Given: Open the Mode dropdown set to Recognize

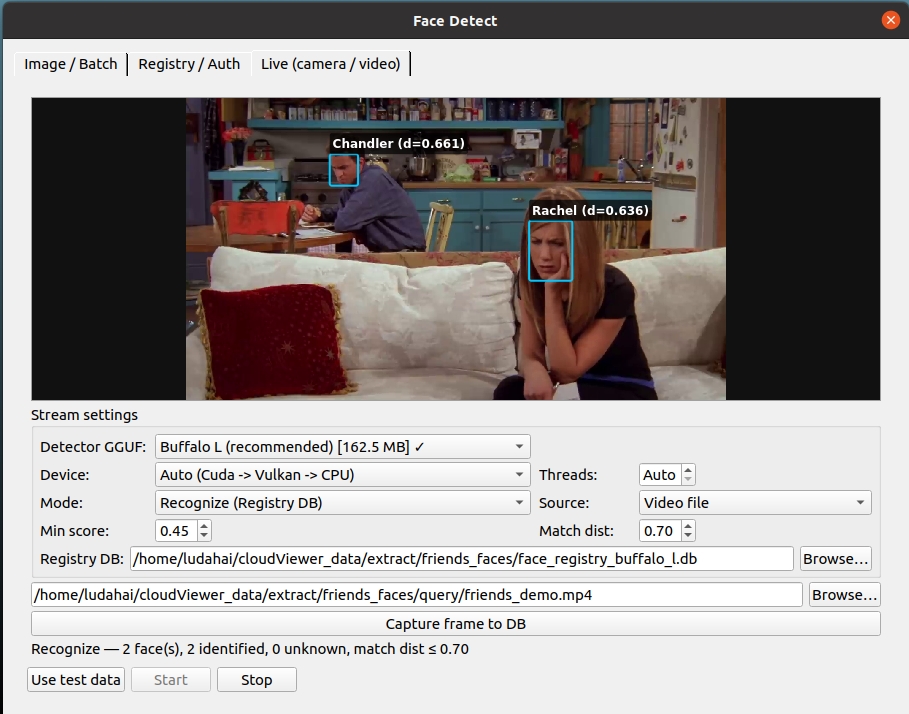Looking at the screenshot, I should point(343,502).
